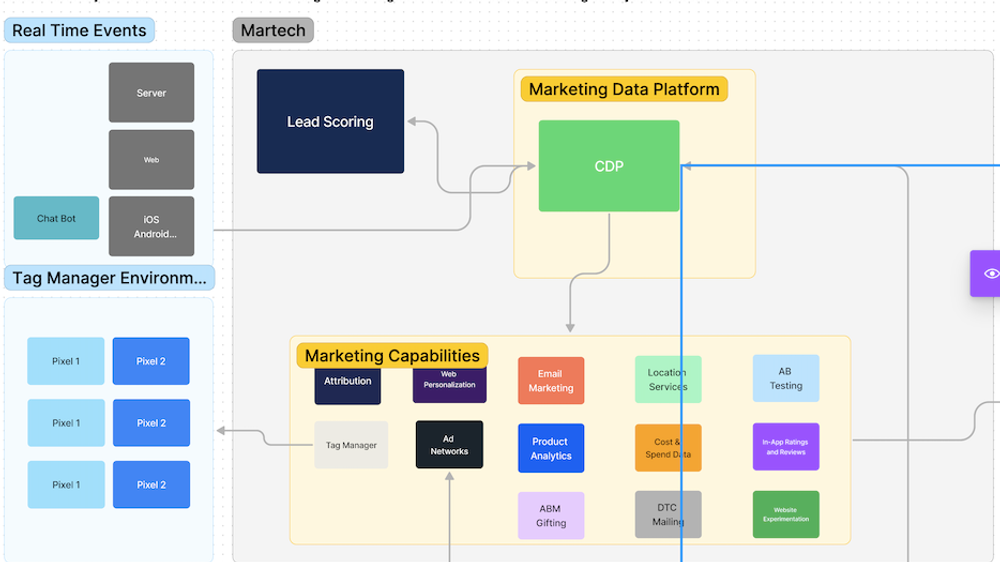
Task: Select the Martech section label
Action: (273, 31)
